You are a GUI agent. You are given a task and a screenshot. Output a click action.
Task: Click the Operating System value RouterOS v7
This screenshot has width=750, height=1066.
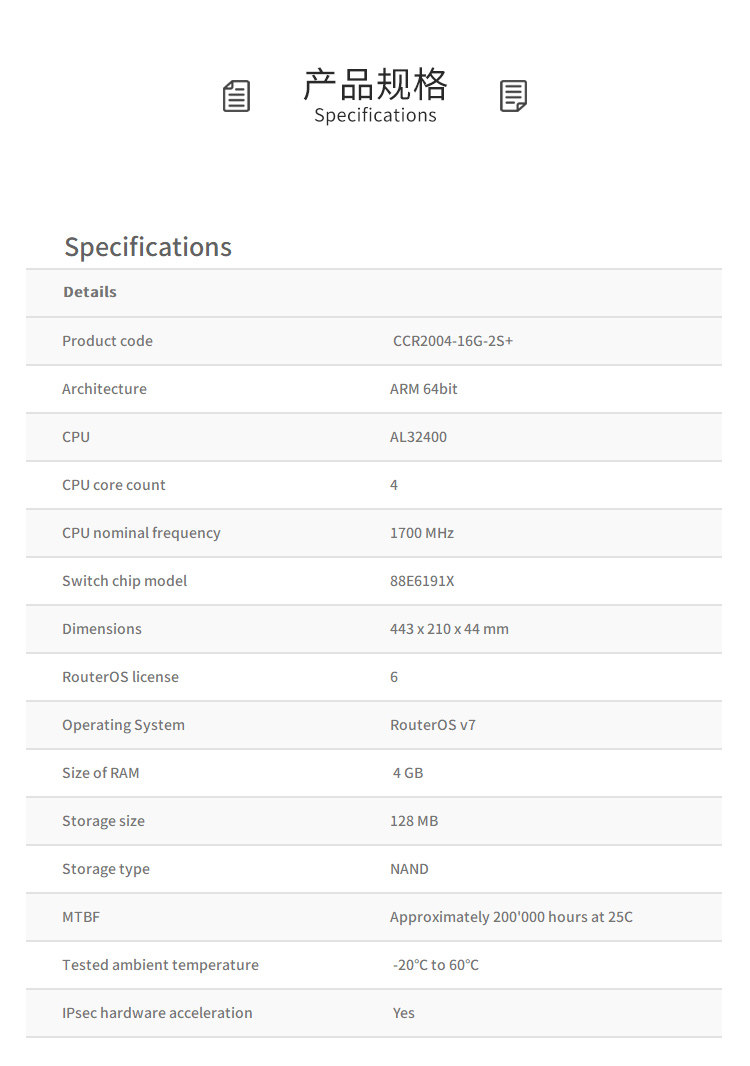click(x=433, y=725)
